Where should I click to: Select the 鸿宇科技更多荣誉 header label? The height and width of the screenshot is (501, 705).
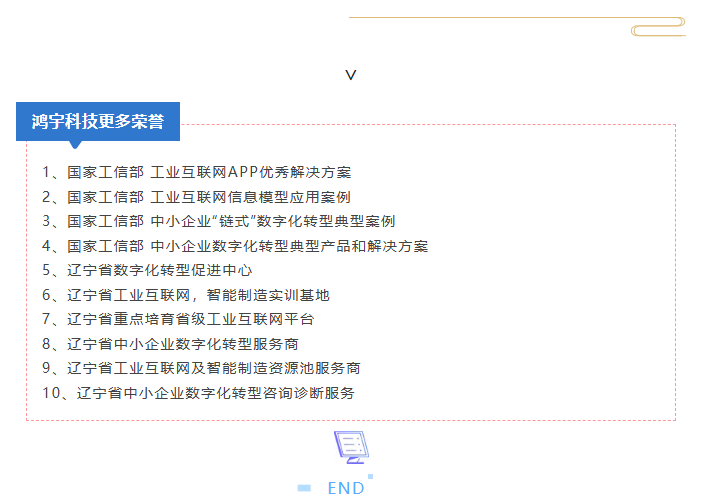(x=98, y=121)
